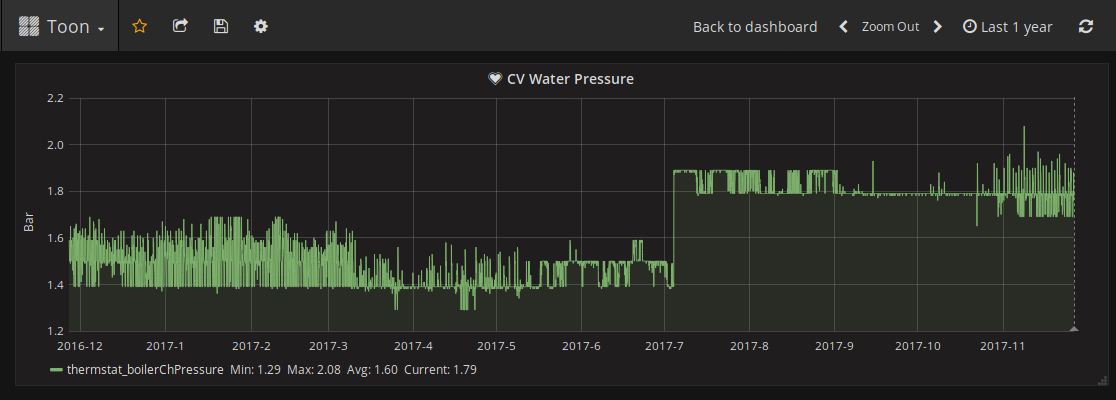Click the 2016-12 x-axis label
The width and height of the screenshot is (1116, 400).
[x=80, y=346]
